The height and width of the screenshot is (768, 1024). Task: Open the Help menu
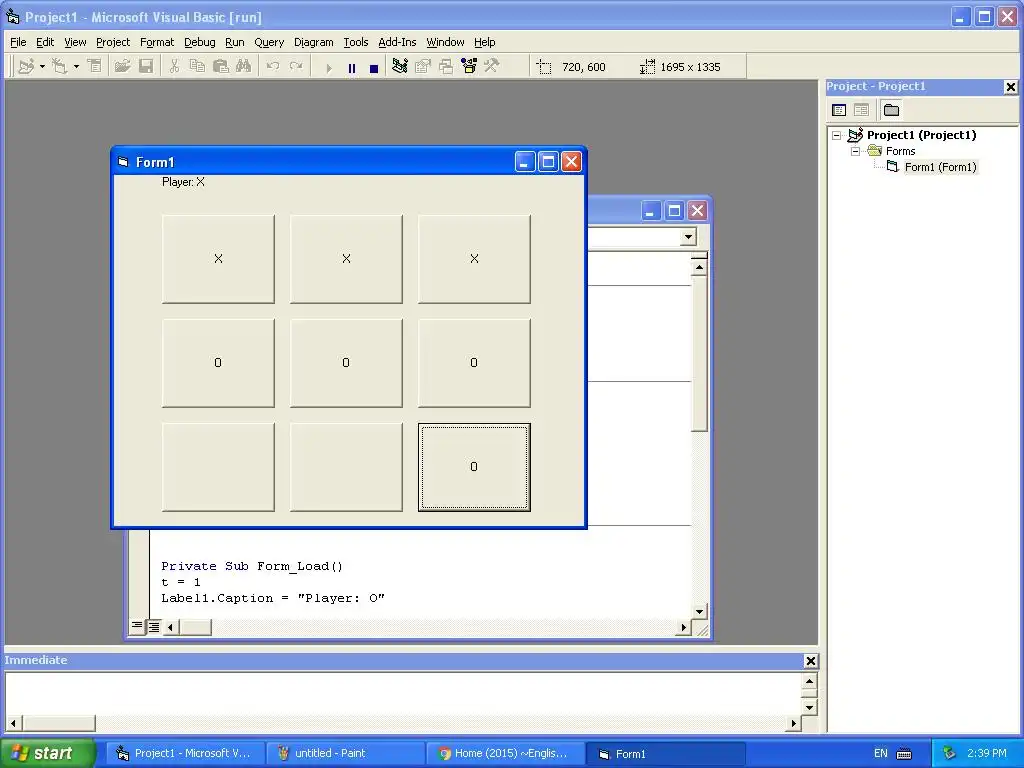pos(485,42)
